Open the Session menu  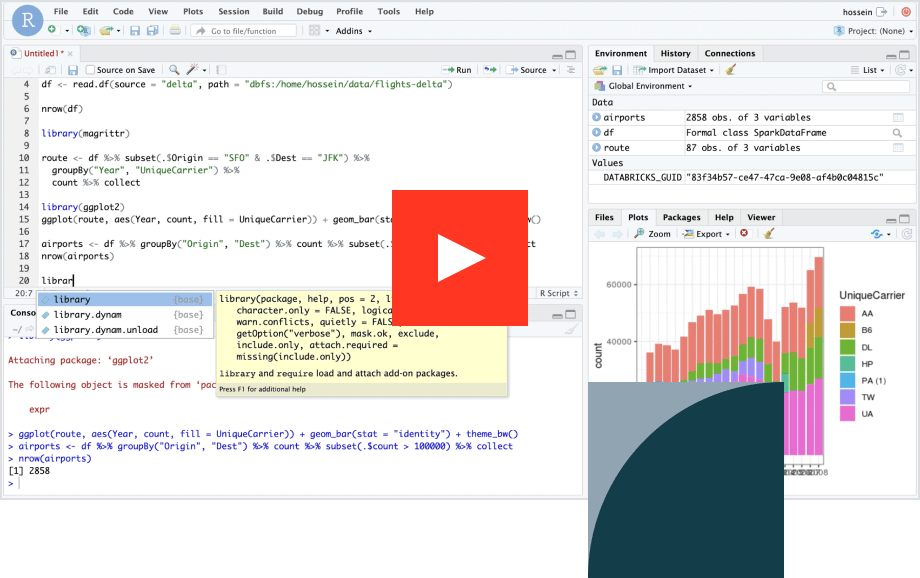tap(233, 11)
